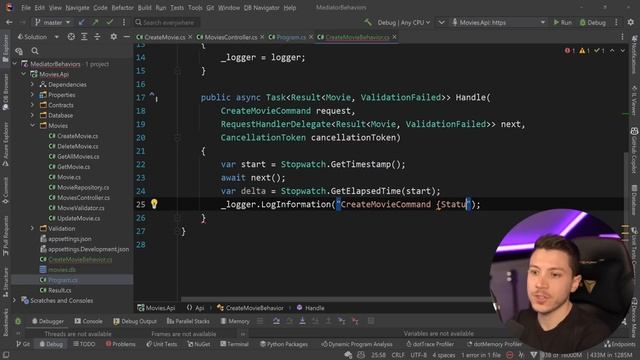Switch to the MoviesController.cs editor tab
Viewport: 640px width, 360px height.
pos(231,37)
